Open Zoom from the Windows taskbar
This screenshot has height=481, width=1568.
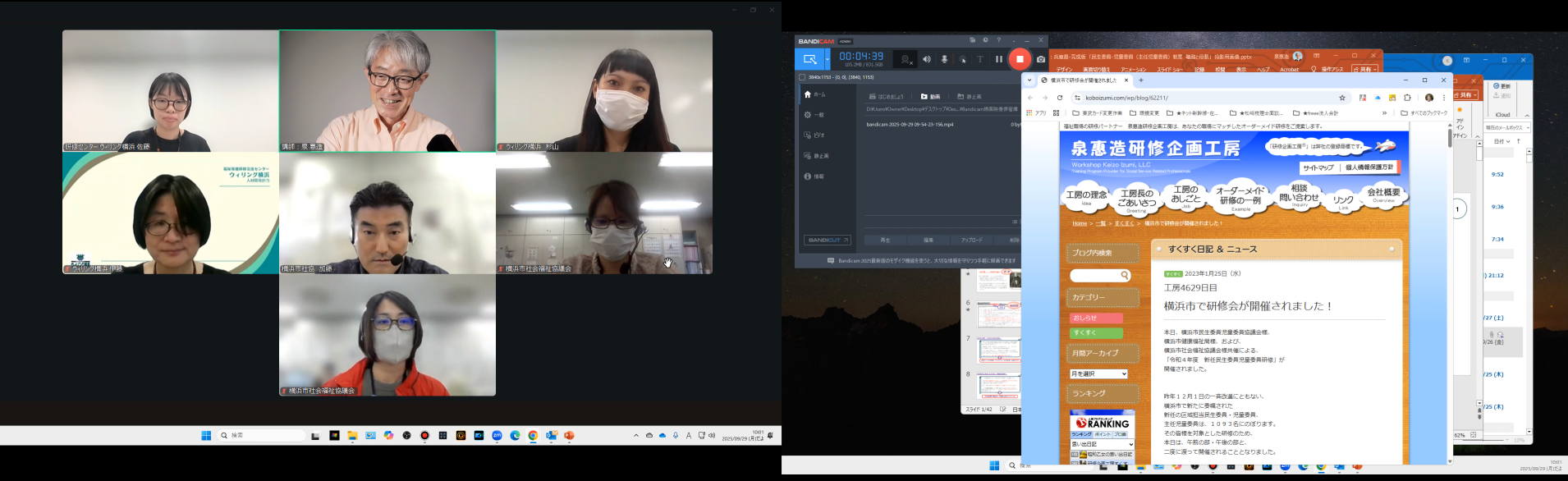[x=497, y=436]
